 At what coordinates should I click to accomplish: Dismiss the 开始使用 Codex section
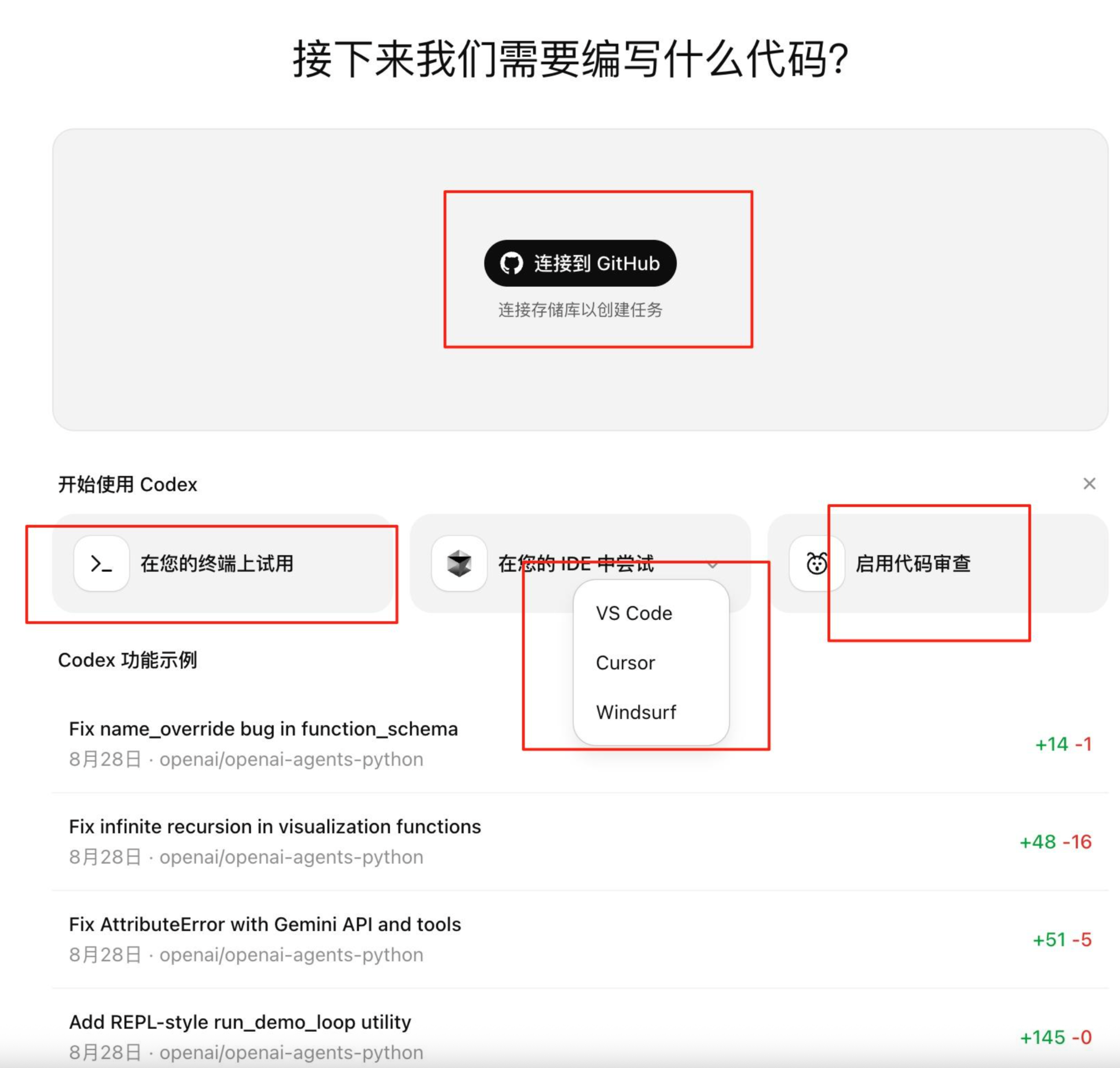[1089, 484]
